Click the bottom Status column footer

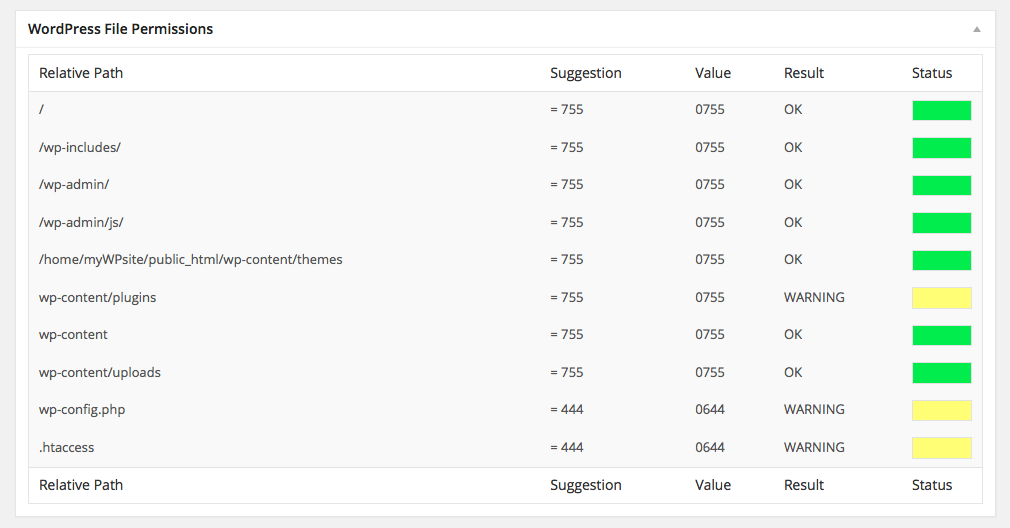click(x=931, y=485)
